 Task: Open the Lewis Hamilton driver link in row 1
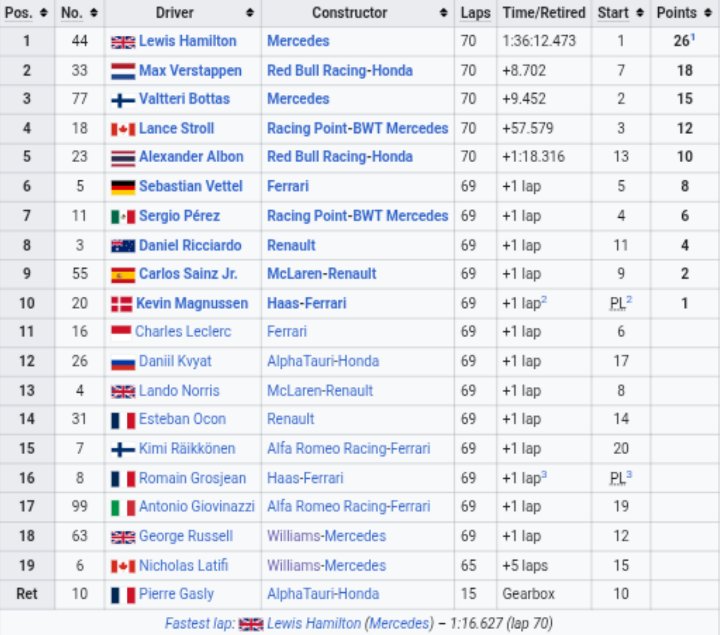[187, 41]
